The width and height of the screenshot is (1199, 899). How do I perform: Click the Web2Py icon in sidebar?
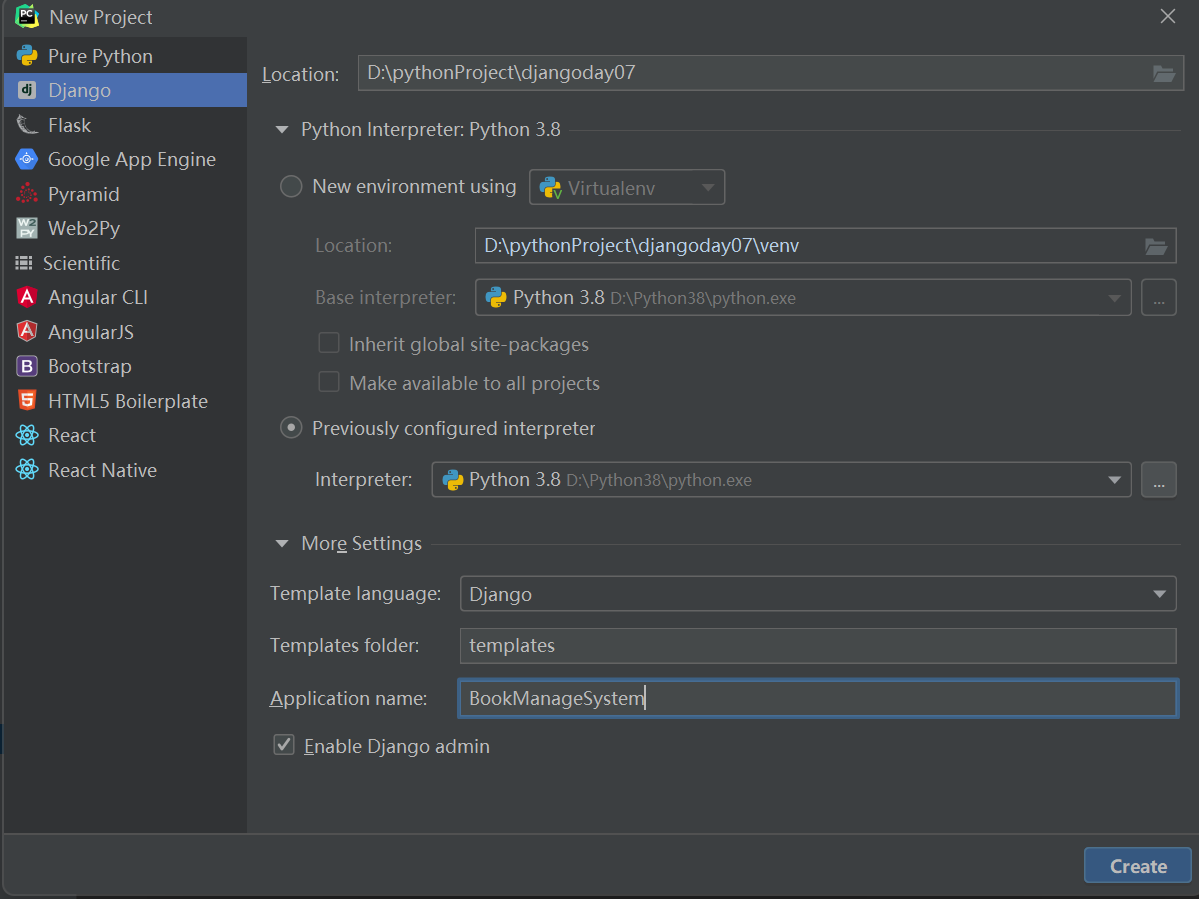tap(27, 228)
